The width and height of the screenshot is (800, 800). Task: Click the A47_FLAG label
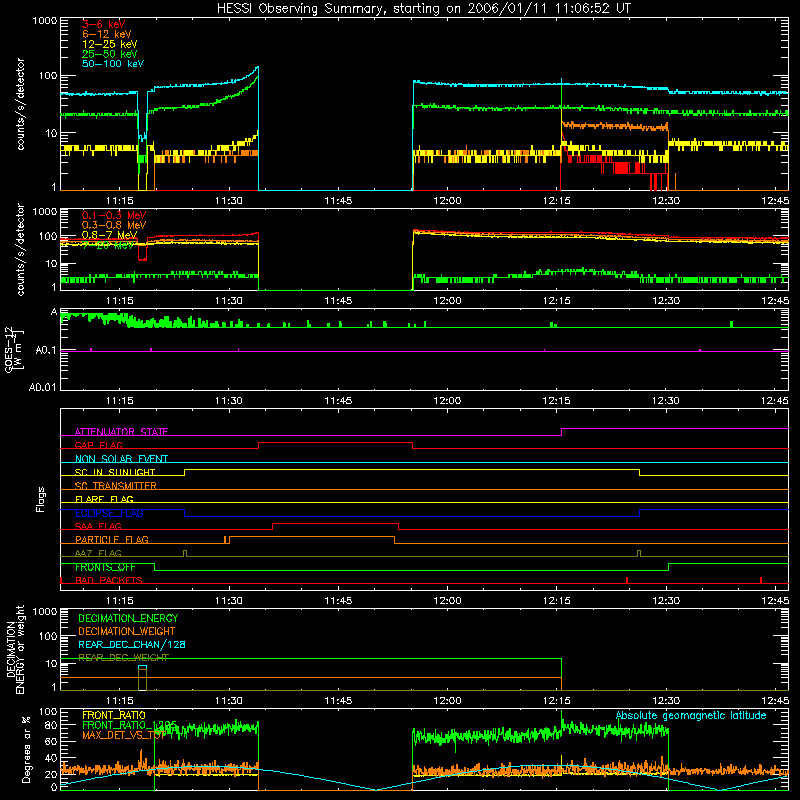[98, 554]
